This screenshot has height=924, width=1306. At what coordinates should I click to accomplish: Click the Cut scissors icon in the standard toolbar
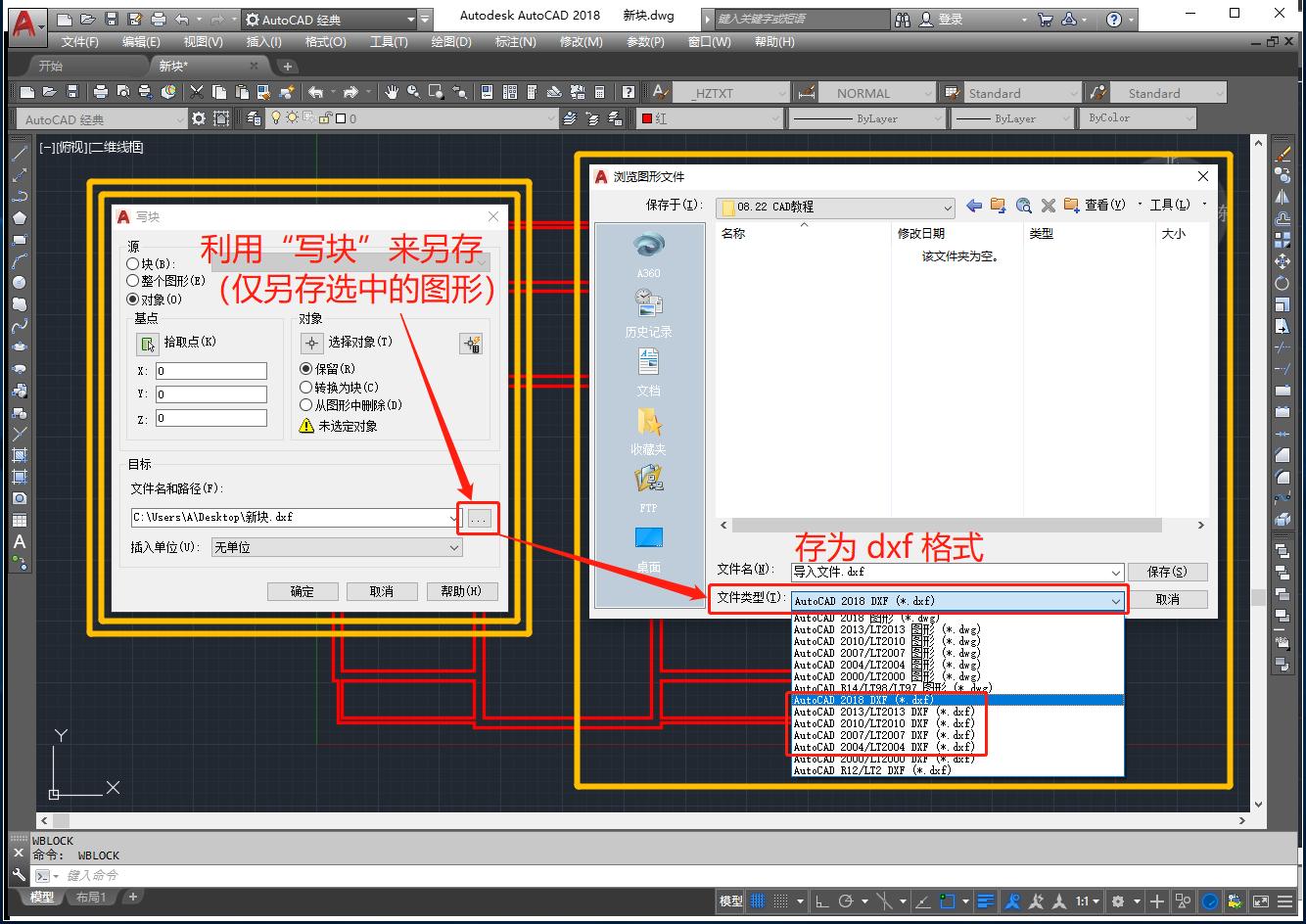coord(197,92)
